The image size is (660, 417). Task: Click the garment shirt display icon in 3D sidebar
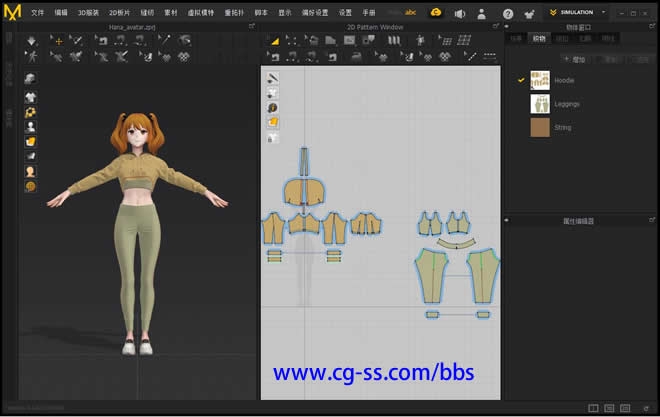click(x=31, y=97)
